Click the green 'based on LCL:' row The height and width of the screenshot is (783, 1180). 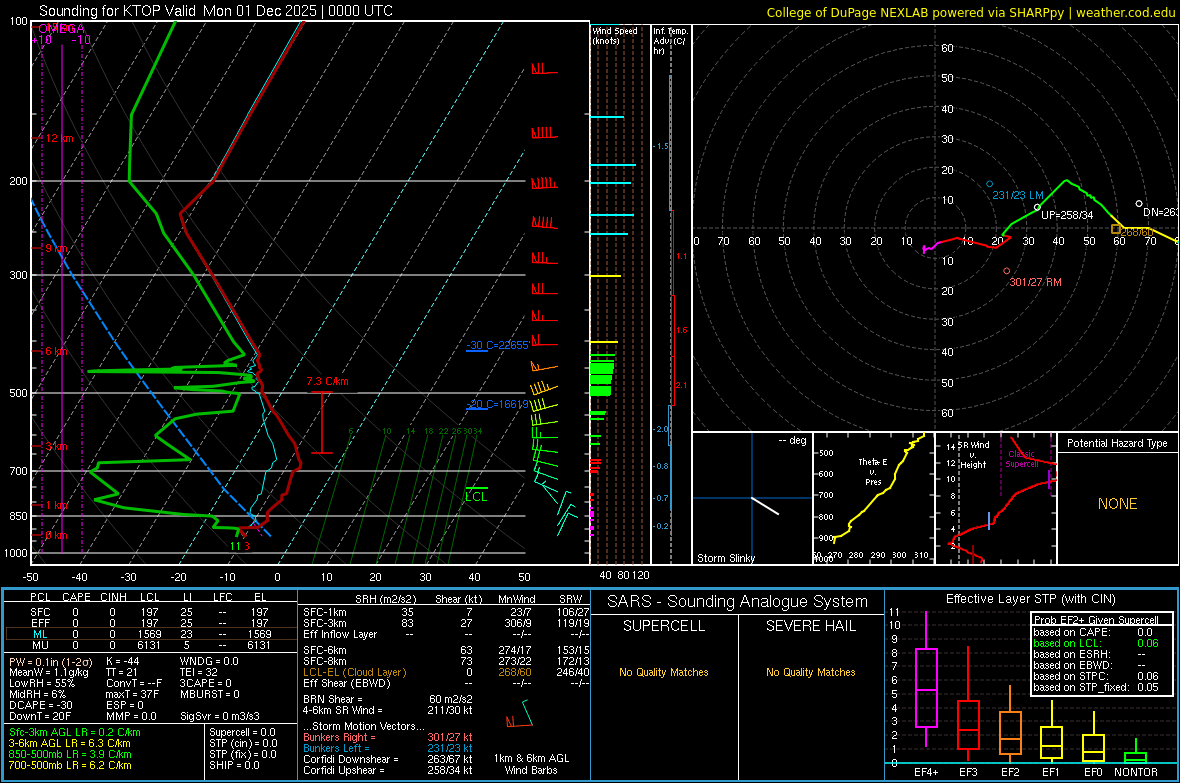[x=1096, y=643]
